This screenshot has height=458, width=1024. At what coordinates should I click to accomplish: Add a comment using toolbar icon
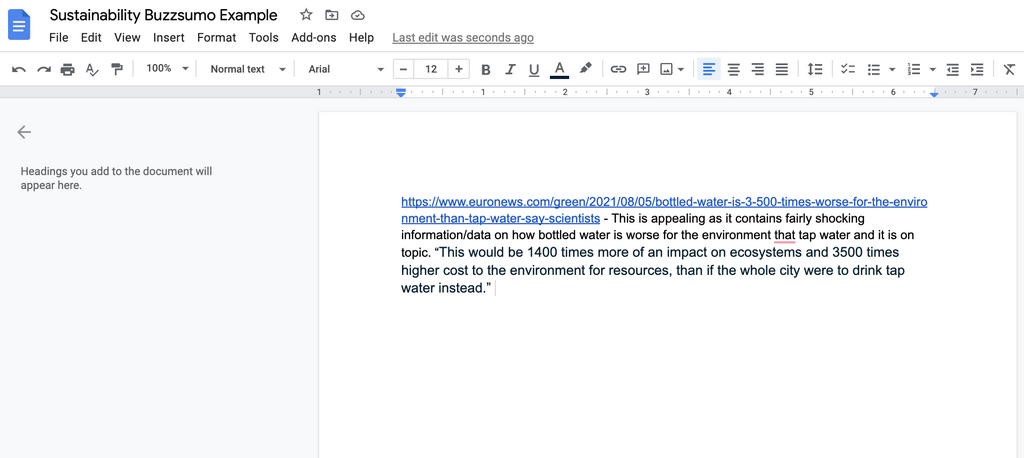click(643, 69)
